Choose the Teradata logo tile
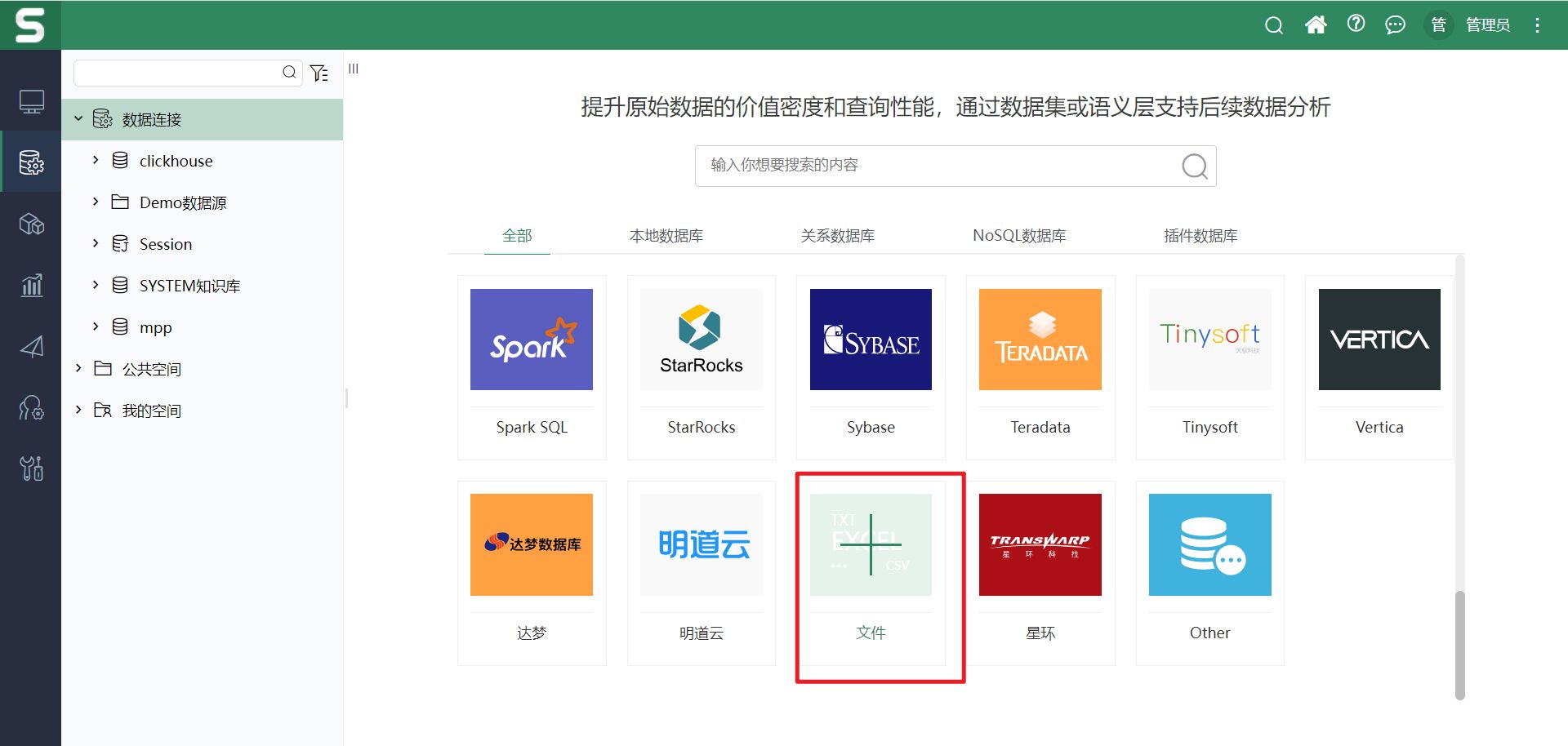Viewport: 1568px width, 746px height. pyautogui.click(x=1040, y=340)
